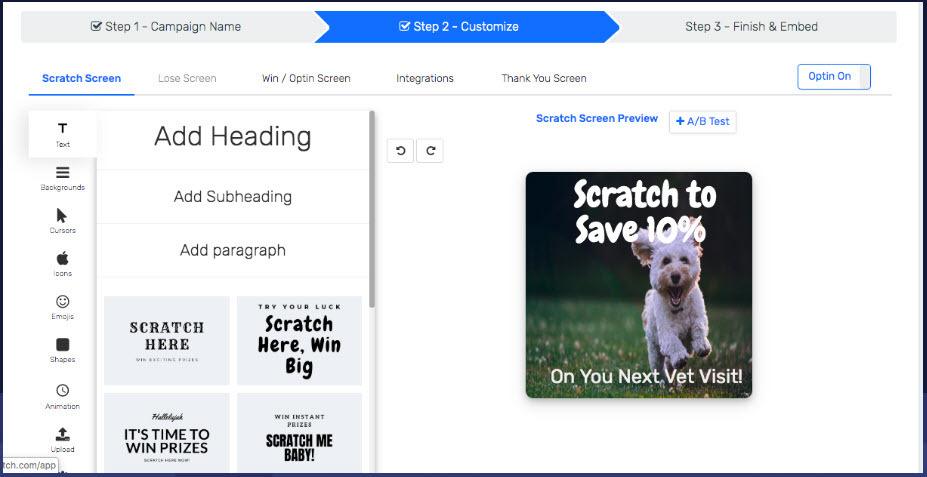Open the Backgrounds panel
The image size is (927, 477).
pyautogui.click(x=63, y=178)
